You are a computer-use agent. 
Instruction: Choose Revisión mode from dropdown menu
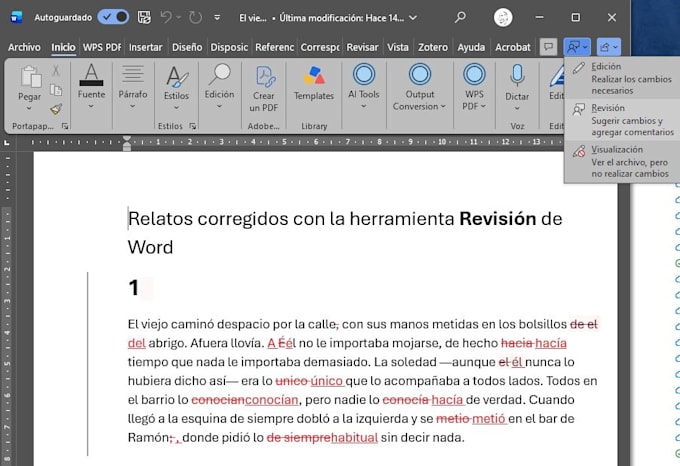pyautogui.click(x=622, y=120)
